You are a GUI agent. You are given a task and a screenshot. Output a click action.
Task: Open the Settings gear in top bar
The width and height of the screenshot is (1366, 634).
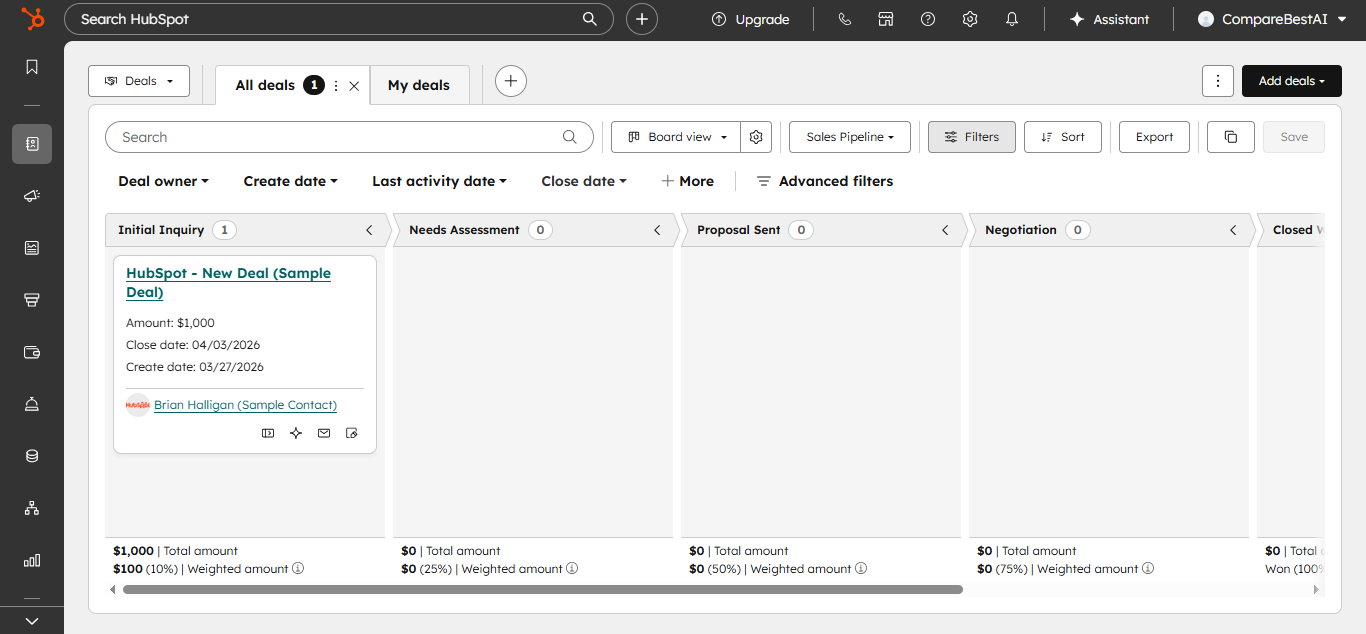(x=969, y=19)
